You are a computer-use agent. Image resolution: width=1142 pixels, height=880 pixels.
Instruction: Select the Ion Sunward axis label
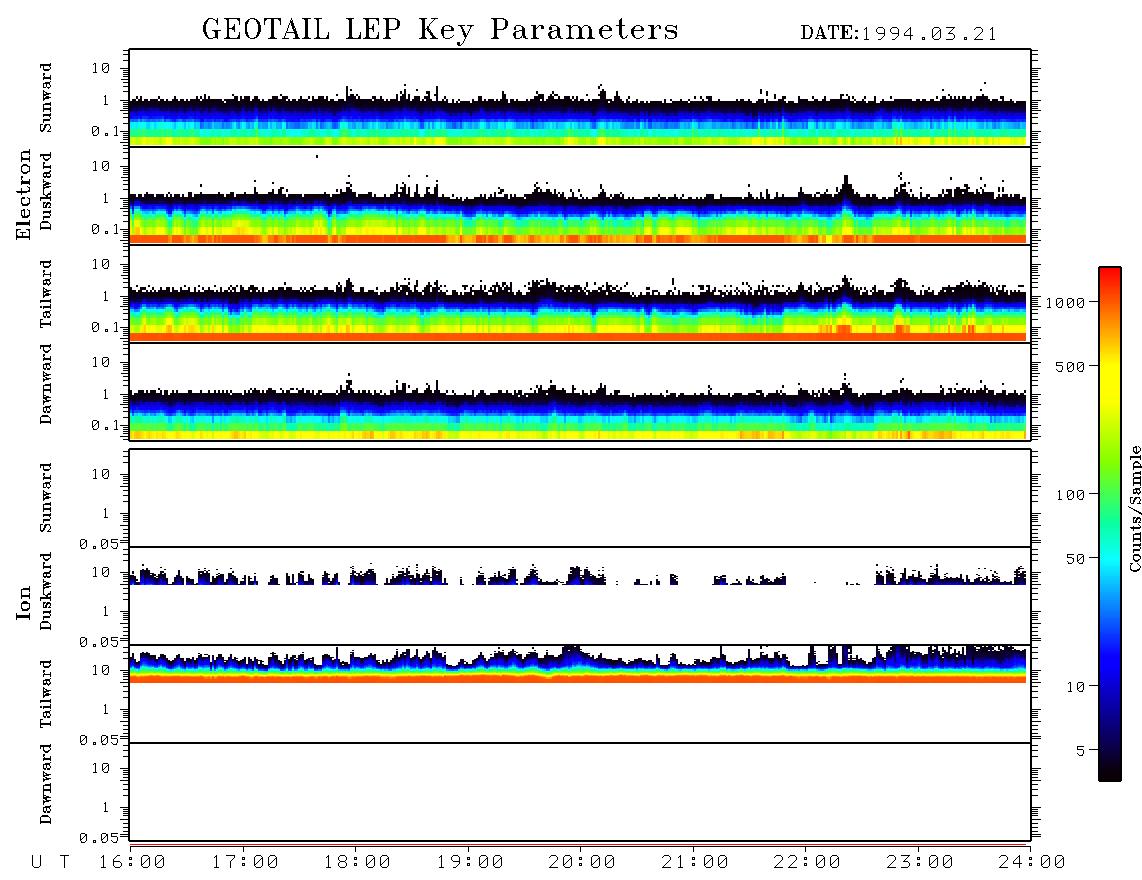tap(46, 498)
